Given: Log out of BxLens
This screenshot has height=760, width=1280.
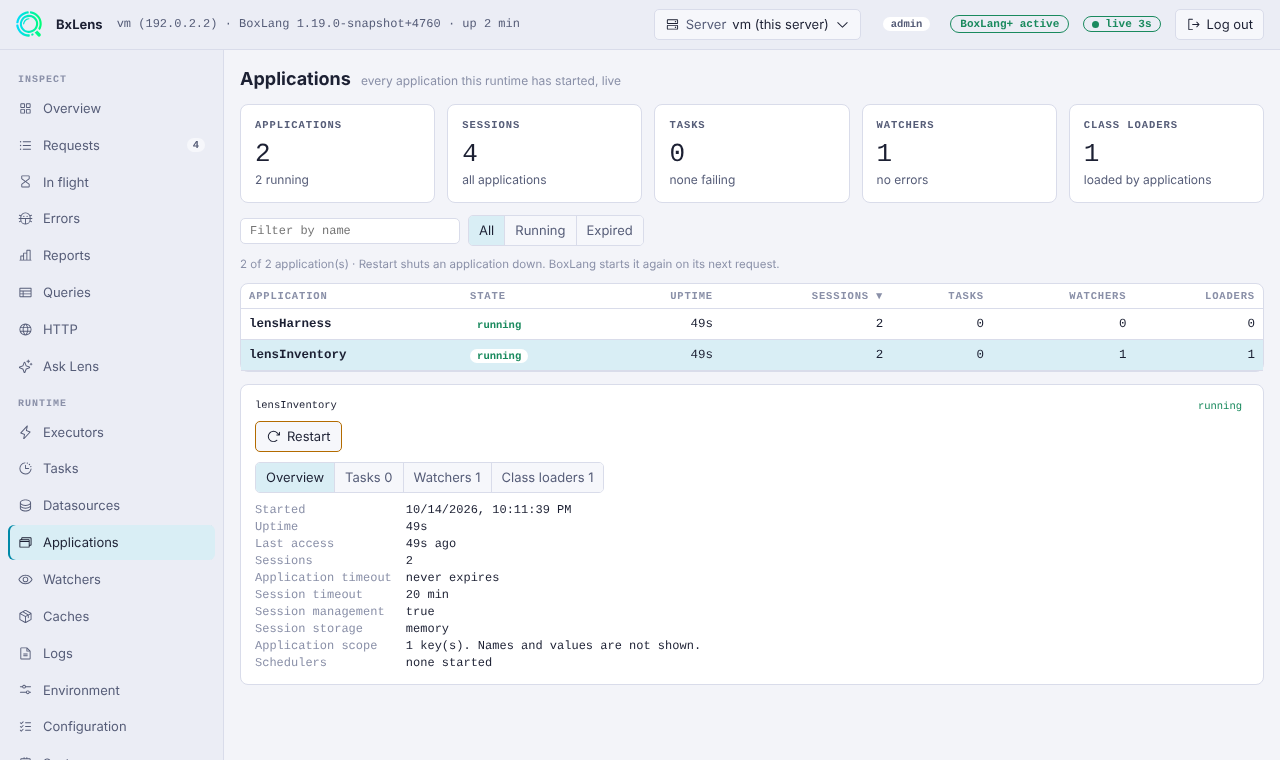Looking at the screenshot, I should pyautogui.click(x=1219, y=24).
